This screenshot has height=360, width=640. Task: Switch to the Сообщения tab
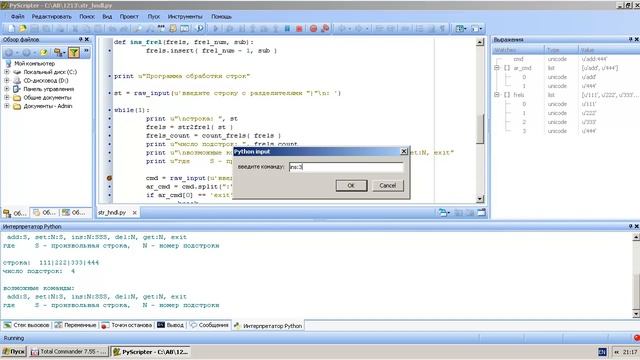pos(209,325)
